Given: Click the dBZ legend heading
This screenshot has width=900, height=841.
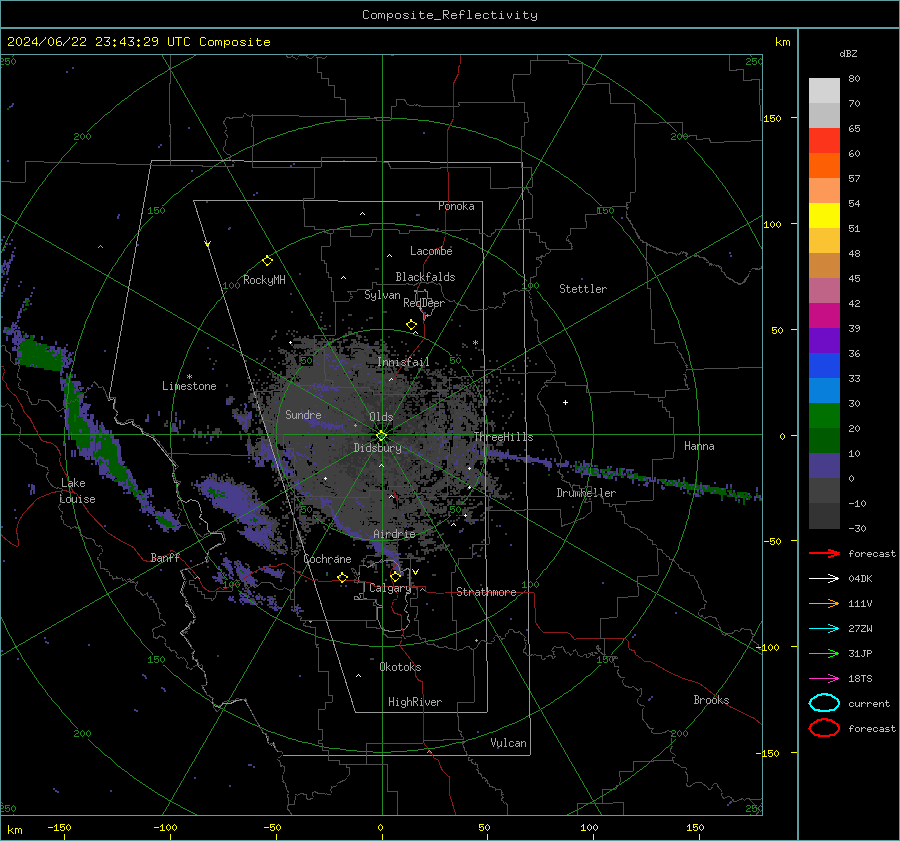Looking at the screenshot, I should point(848,53).
